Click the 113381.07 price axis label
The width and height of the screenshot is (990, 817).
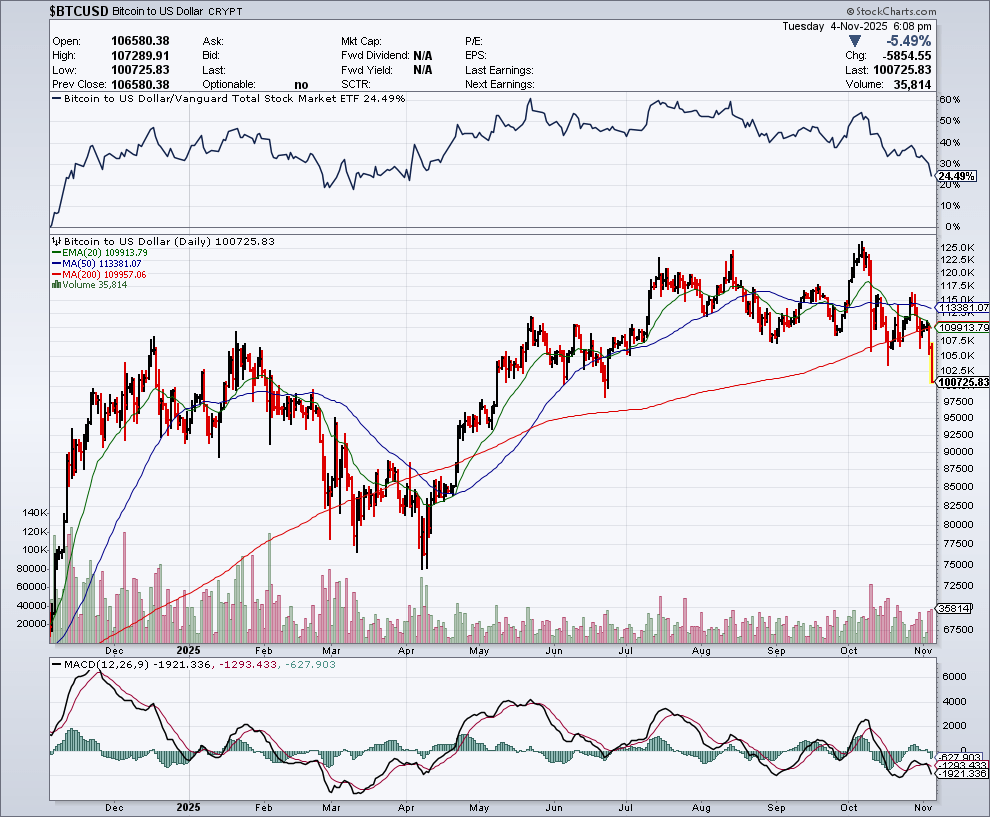click(x=961, y=308)
